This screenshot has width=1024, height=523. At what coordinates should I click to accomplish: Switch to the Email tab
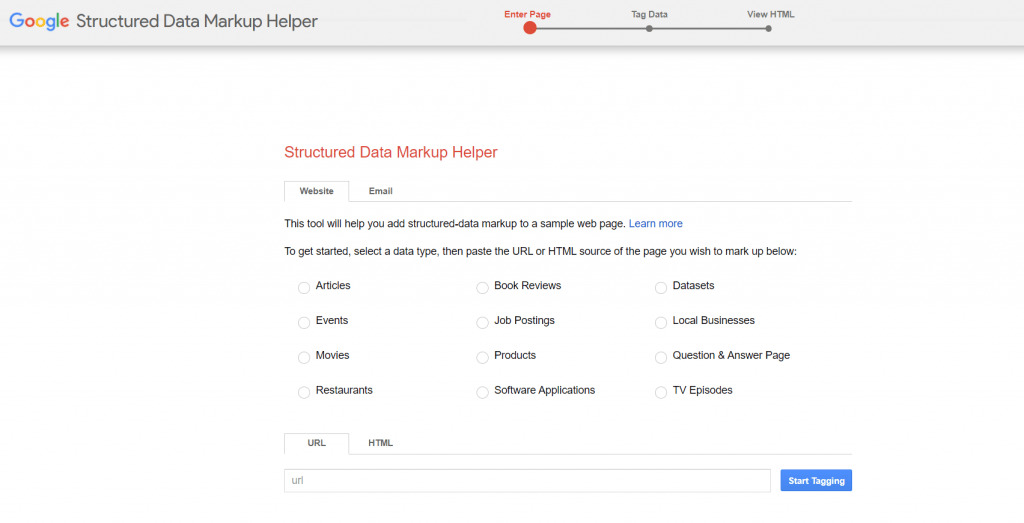(380, 191)
